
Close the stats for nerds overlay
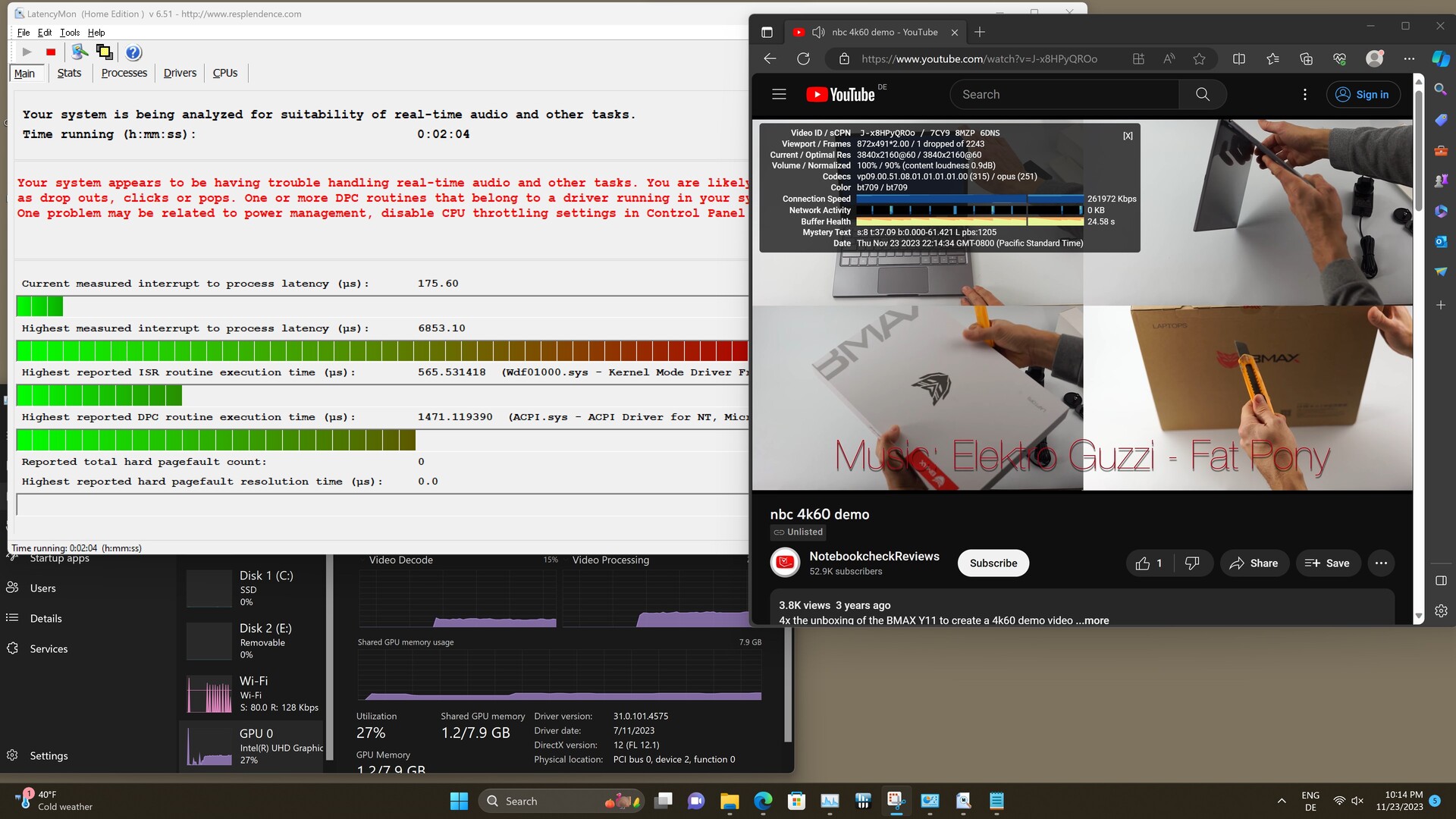1128,136
